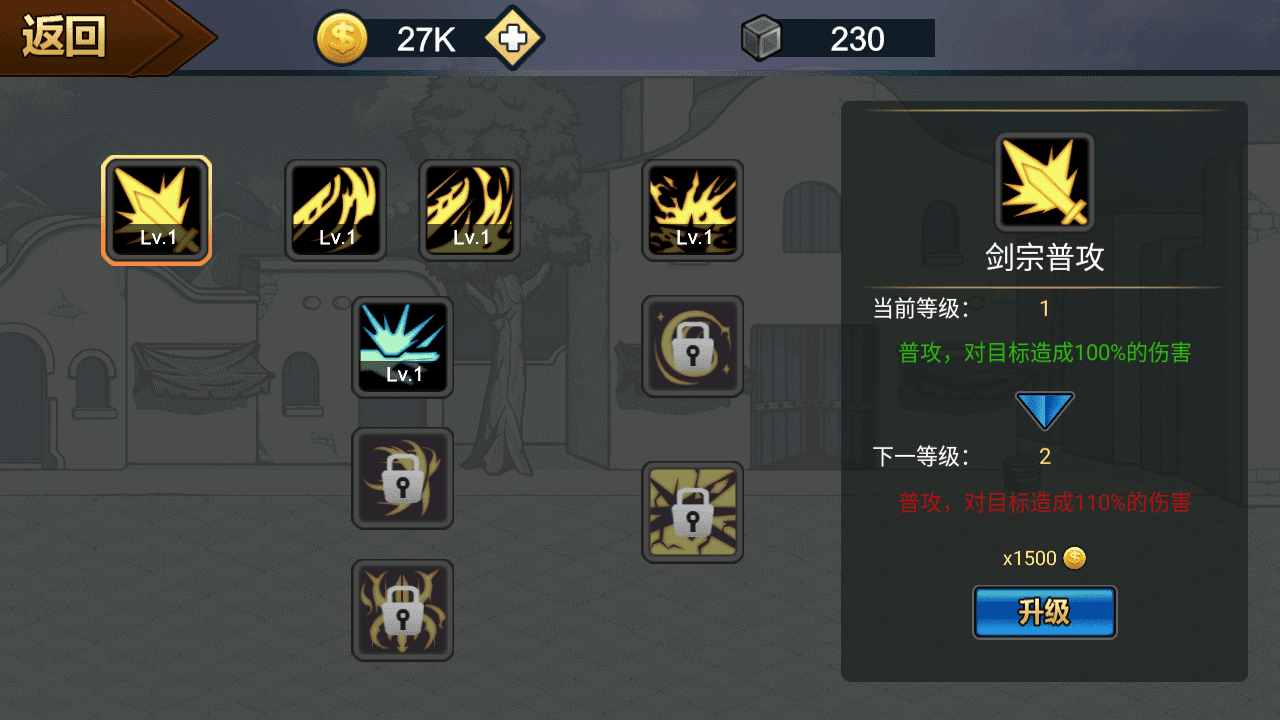Tap the locked swirling vortex skill
Image resolution: width=1280 pixels, height=720 pixels.
(x=402, y=478)
